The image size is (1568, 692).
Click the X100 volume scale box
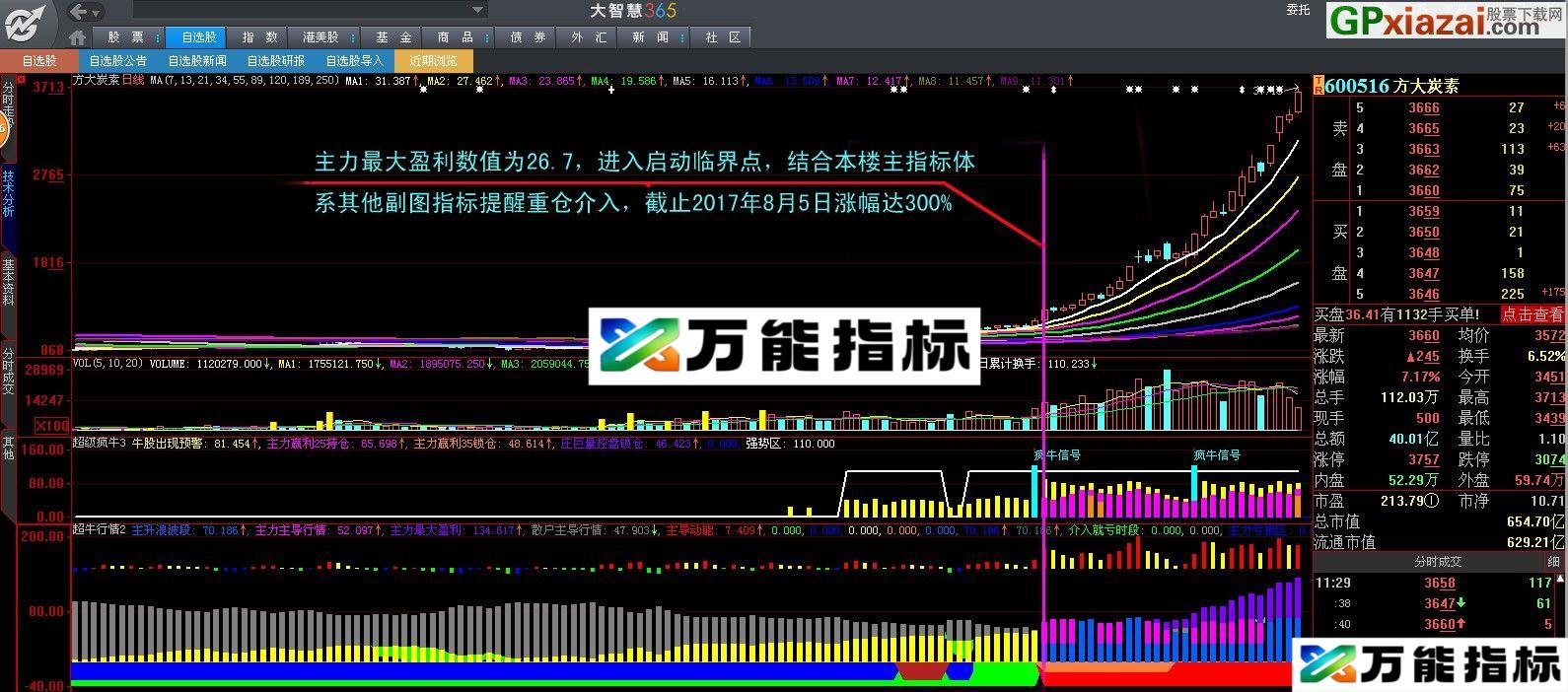tap(52, 426)
